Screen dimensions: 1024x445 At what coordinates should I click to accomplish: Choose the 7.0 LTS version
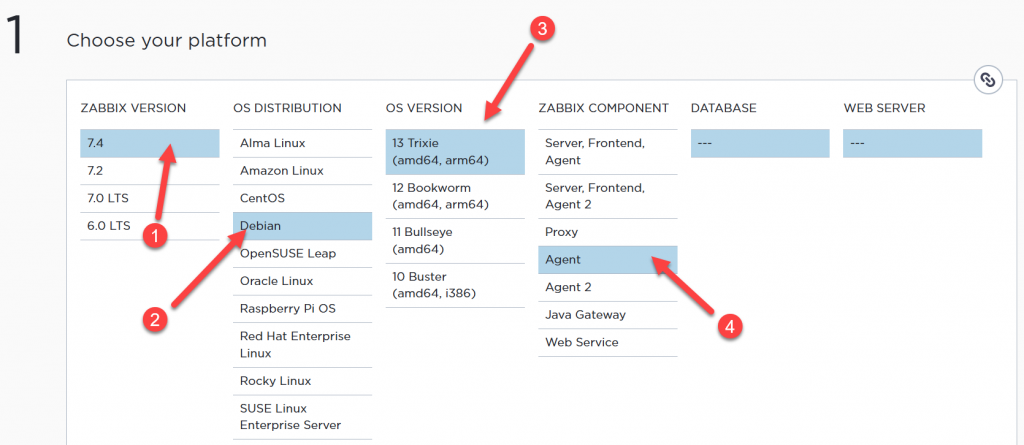[x=149, y=198]
